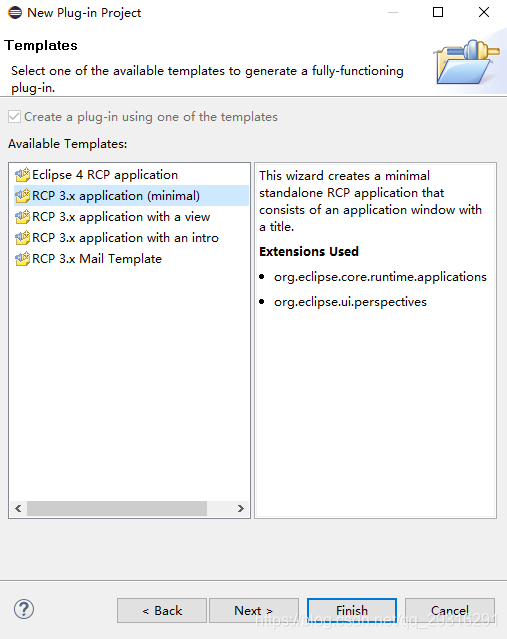Image resolution: width=507 pixels, height=639 pixels.
Task: Advance the wizard with Next button
Action: pyautogui.click(x=254, y=610)
